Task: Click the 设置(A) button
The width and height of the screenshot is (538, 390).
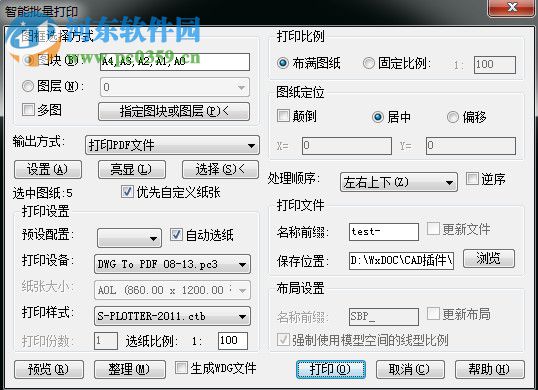Action: pos(48,169)
